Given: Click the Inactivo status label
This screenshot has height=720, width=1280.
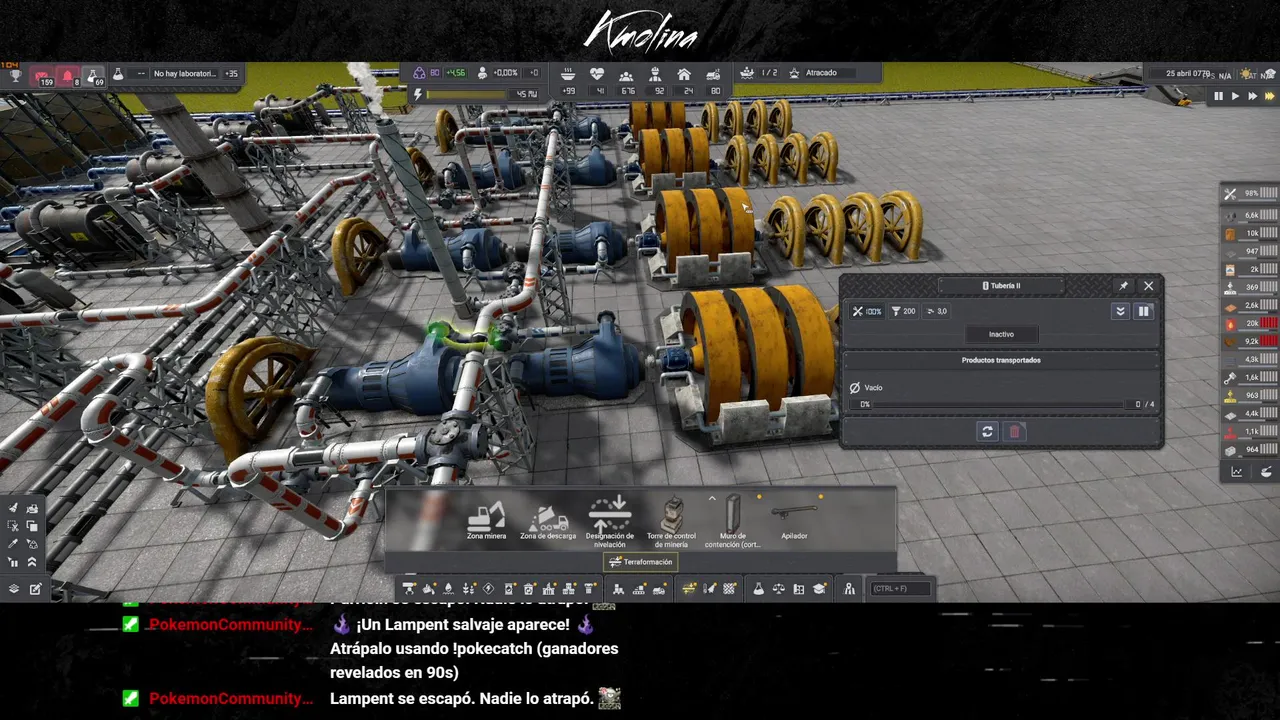Looking at the screenshot, I should click(1001, 334).
